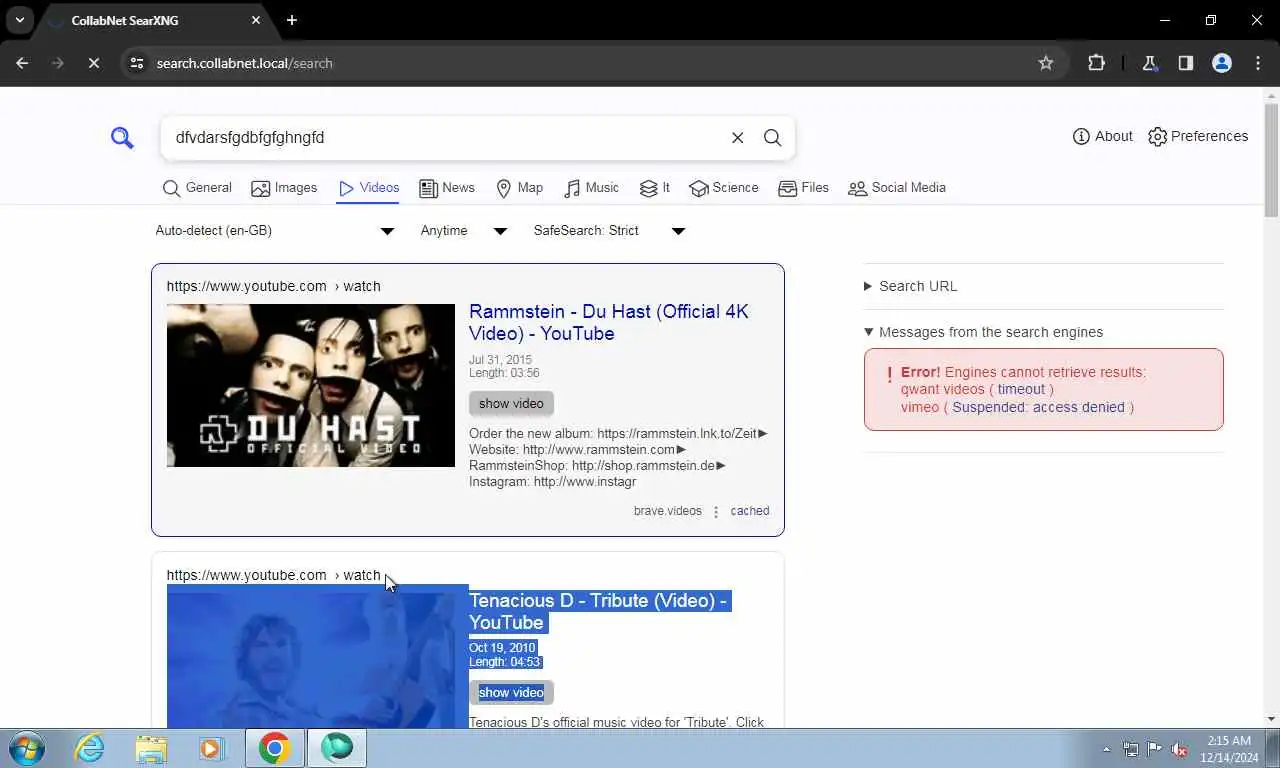Launch Internet Explorer from taskbar

(x=90, y=748)
